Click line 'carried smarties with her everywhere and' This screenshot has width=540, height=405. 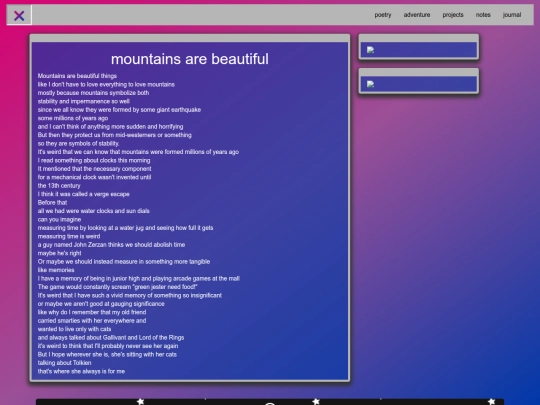click(92, 321)
